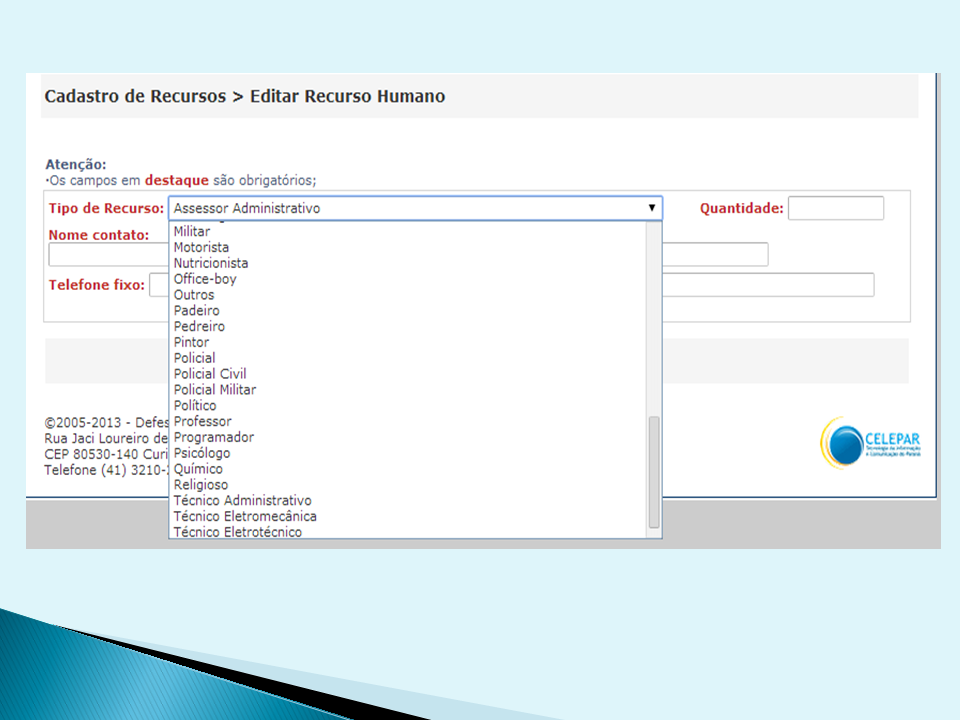
Task: Choose Técnico Eletromecânica from the list
Action: 245,516
